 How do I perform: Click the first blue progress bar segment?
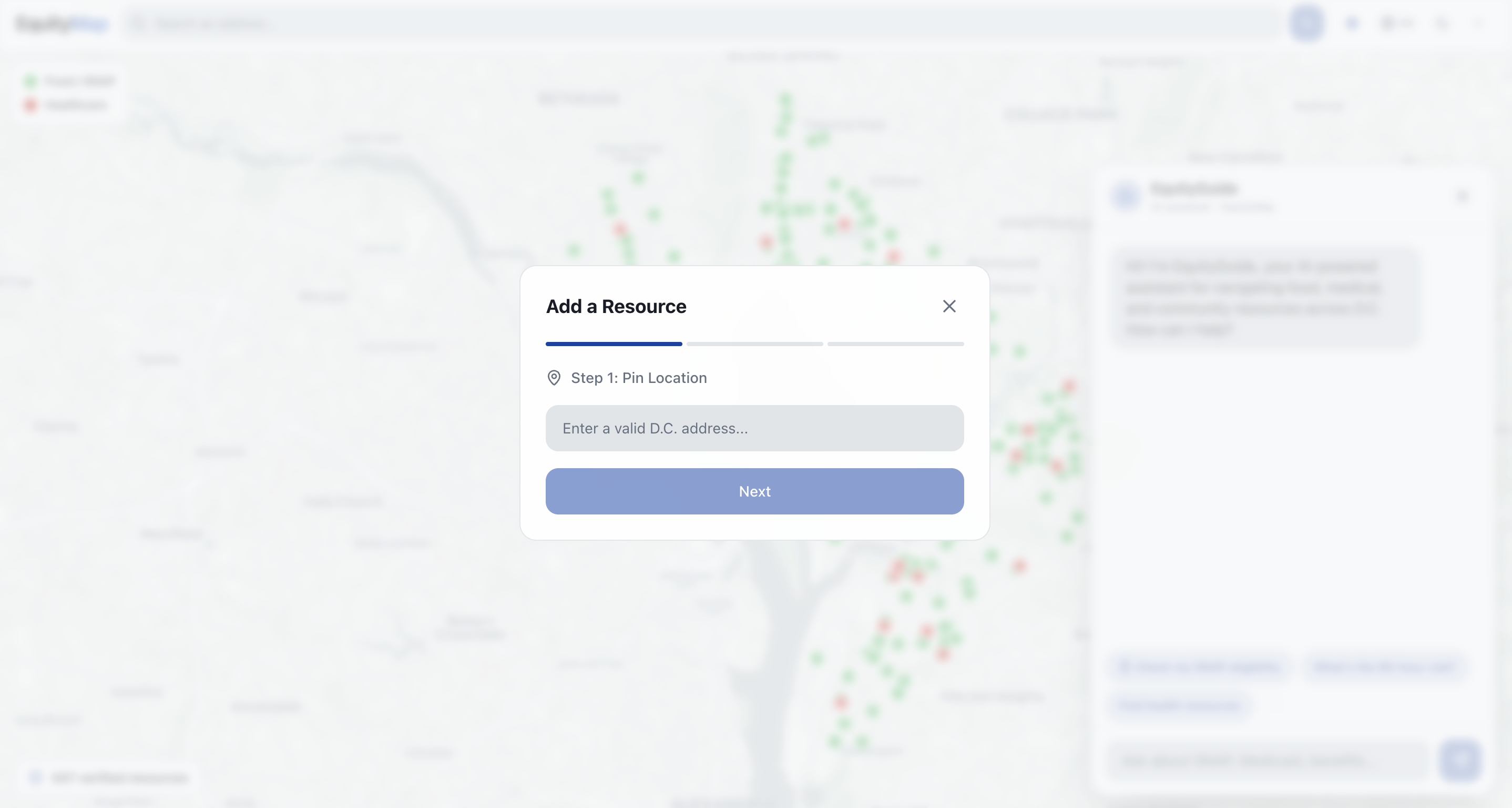614,344
